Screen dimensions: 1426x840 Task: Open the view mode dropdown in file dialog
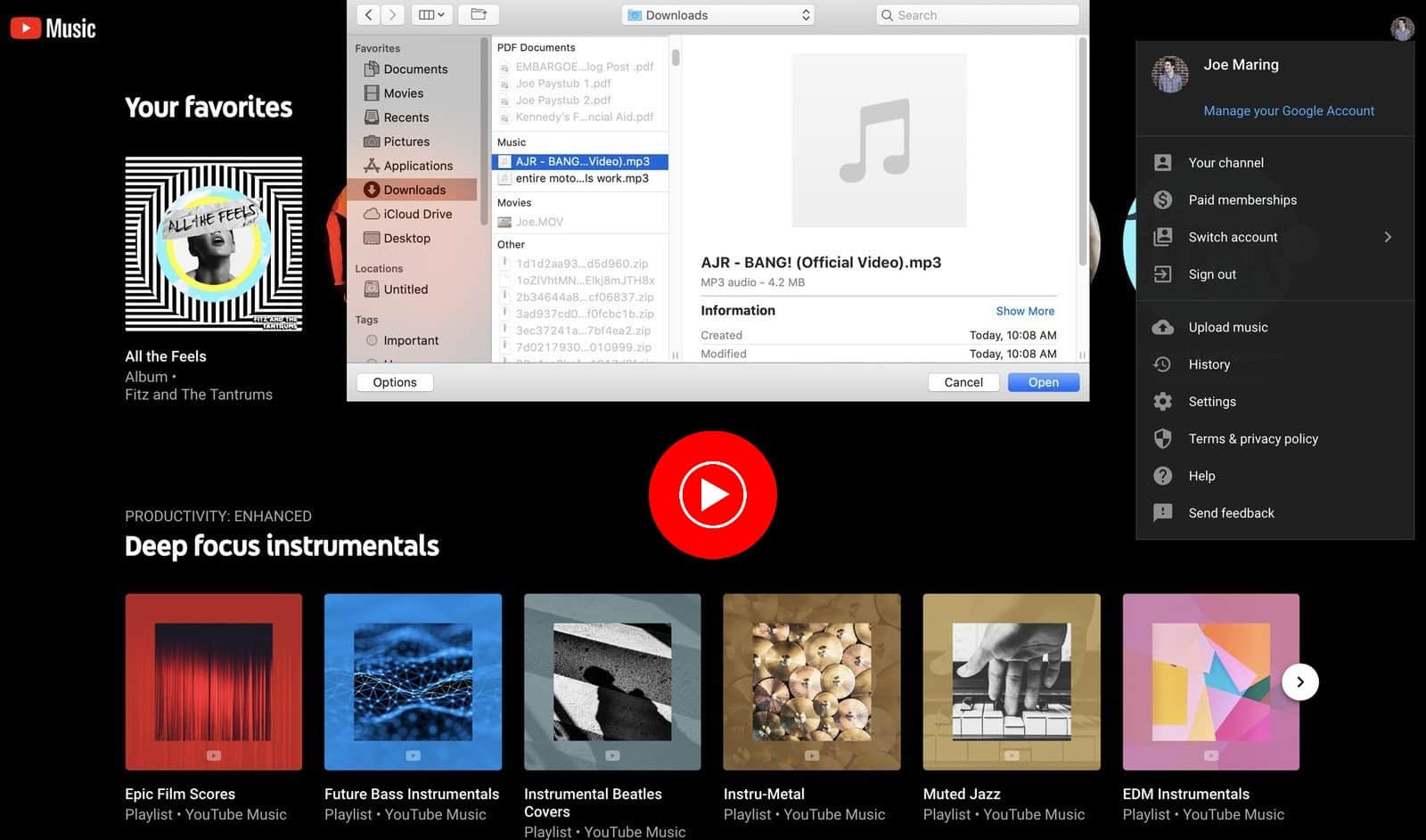point(431,14)
